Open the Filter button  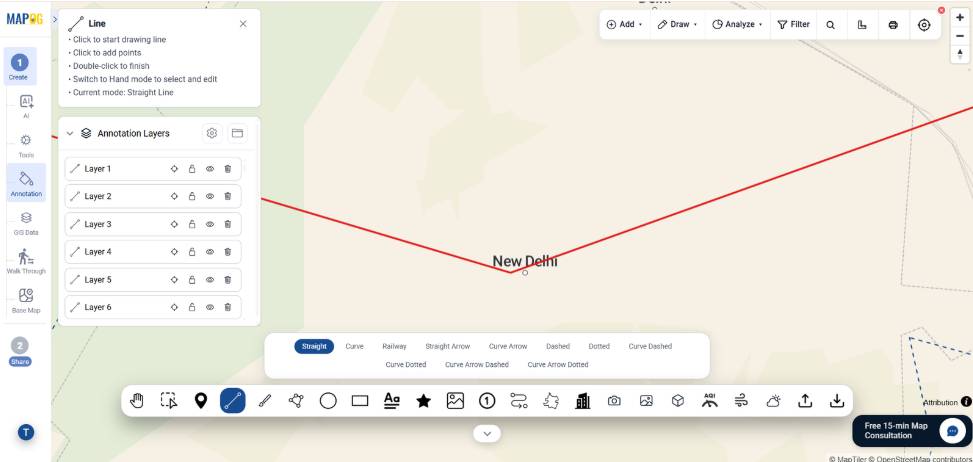(793, 25)
